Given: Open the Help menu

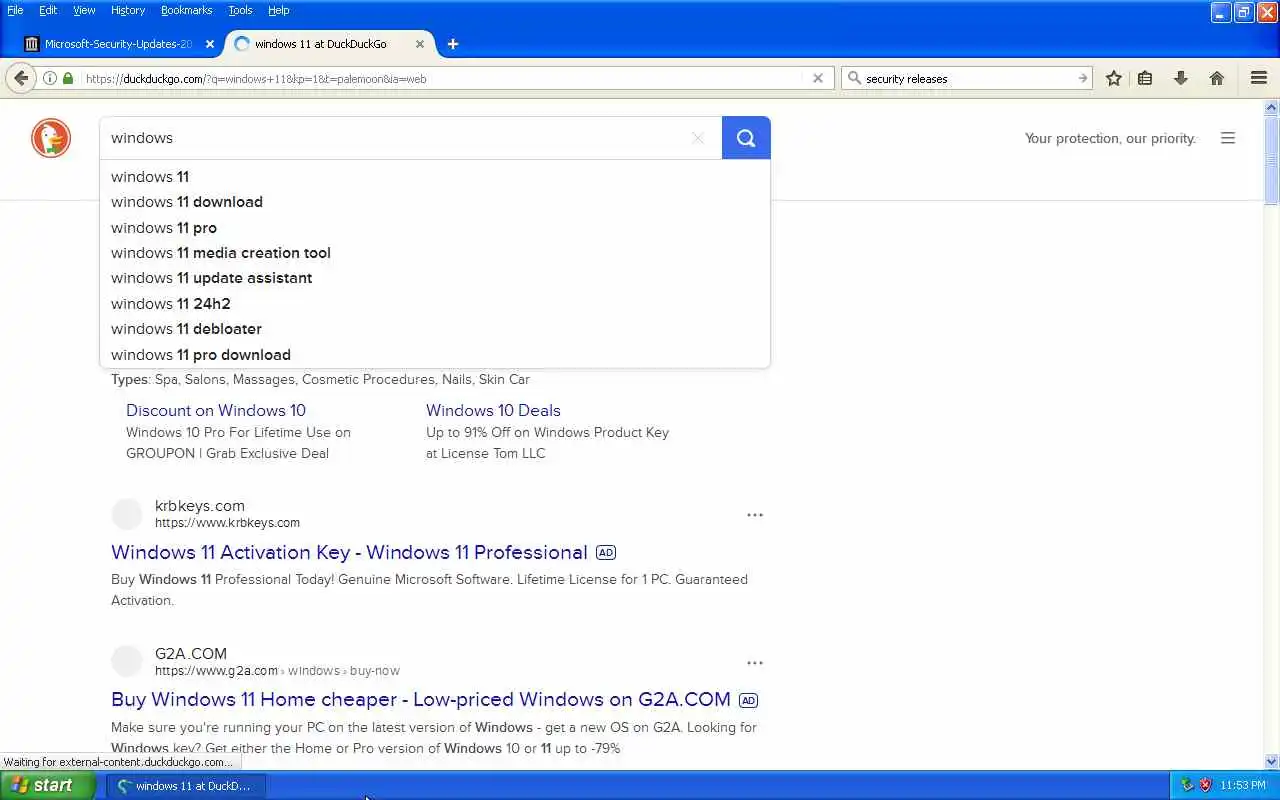Looking at the screenshot, I should [x=279, y=10].
